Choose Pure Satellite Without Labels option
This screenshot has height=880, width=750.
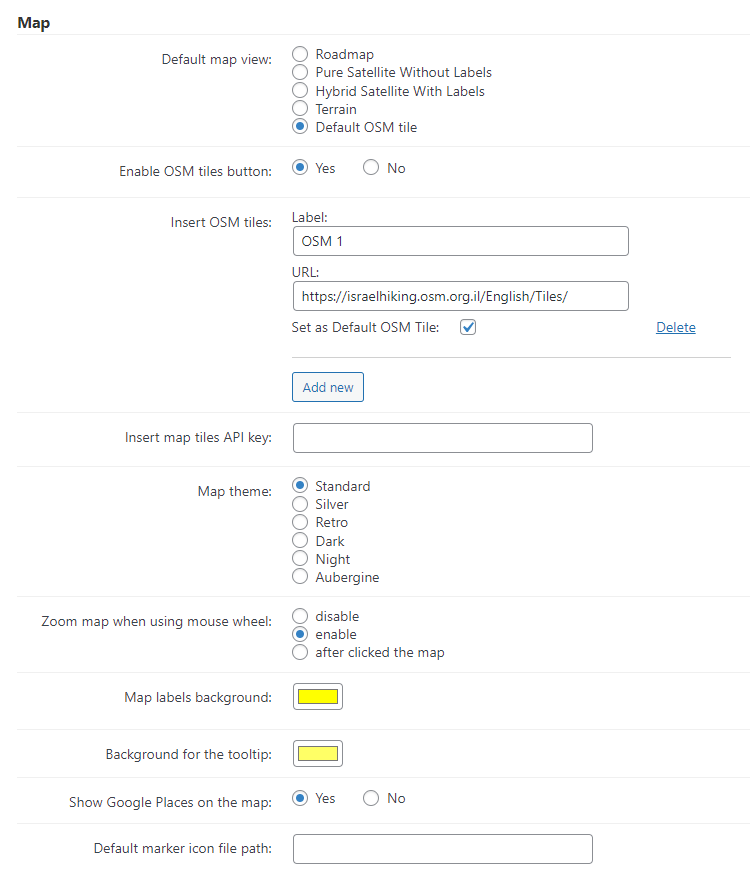coord(300,72)
